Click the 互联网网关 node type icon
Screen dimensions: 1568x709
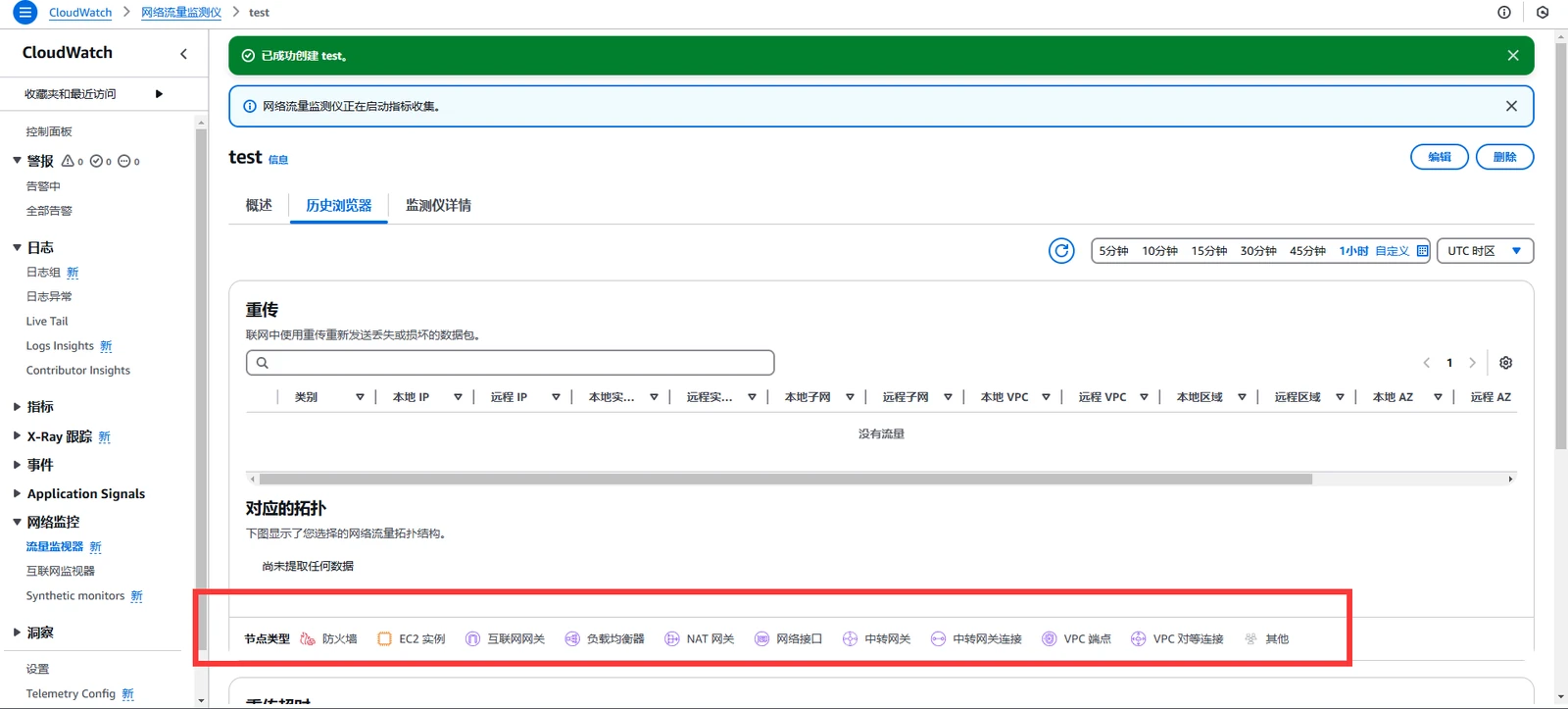(x=472, y=639)
